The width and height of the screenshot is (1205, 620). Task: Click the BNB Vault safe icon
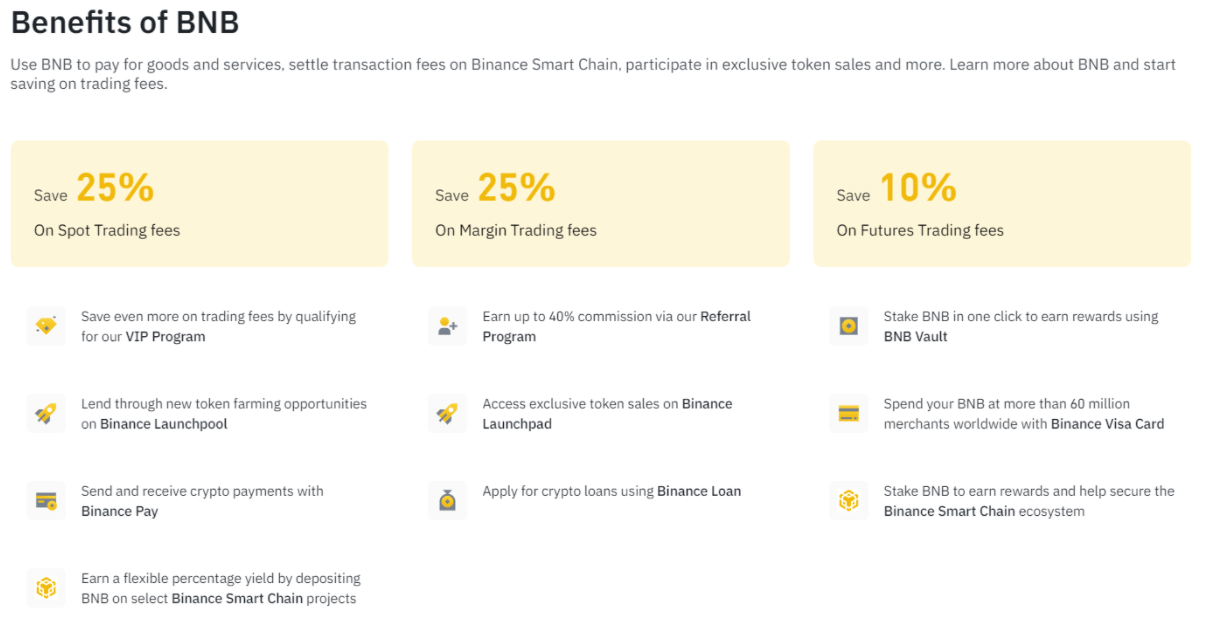[x=848, y=326]
